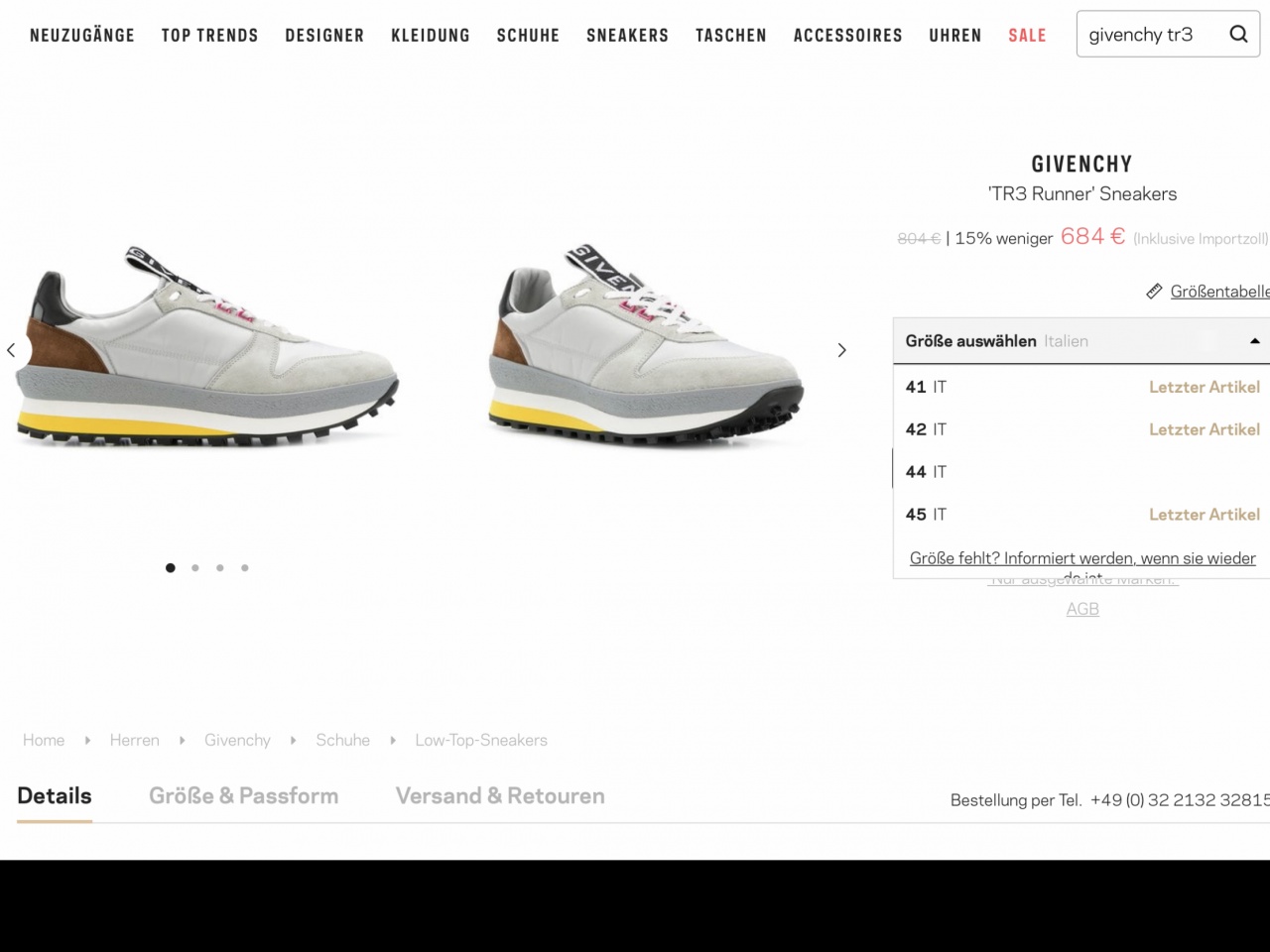
Task: Show next product image with right arrow
Action: [x=841, y=350]
